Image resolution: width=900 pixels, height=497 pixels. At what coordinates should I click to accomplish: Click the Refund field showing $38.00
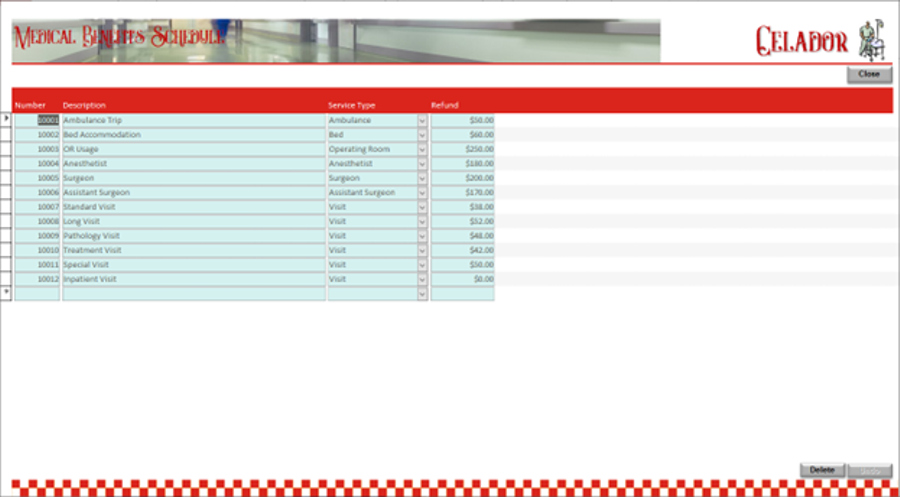(x=463, y=207)
